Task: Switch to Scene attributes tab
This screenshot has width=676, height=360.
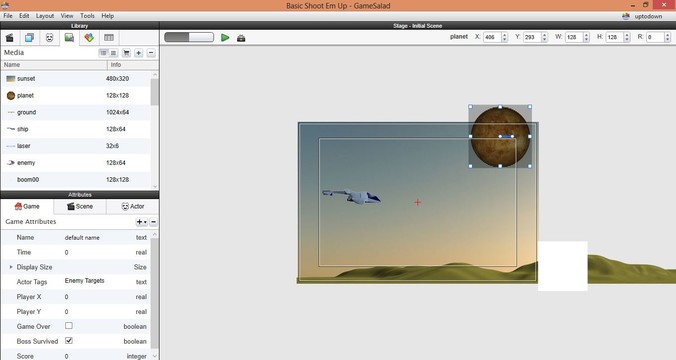Action: click(x=80, y=207)
